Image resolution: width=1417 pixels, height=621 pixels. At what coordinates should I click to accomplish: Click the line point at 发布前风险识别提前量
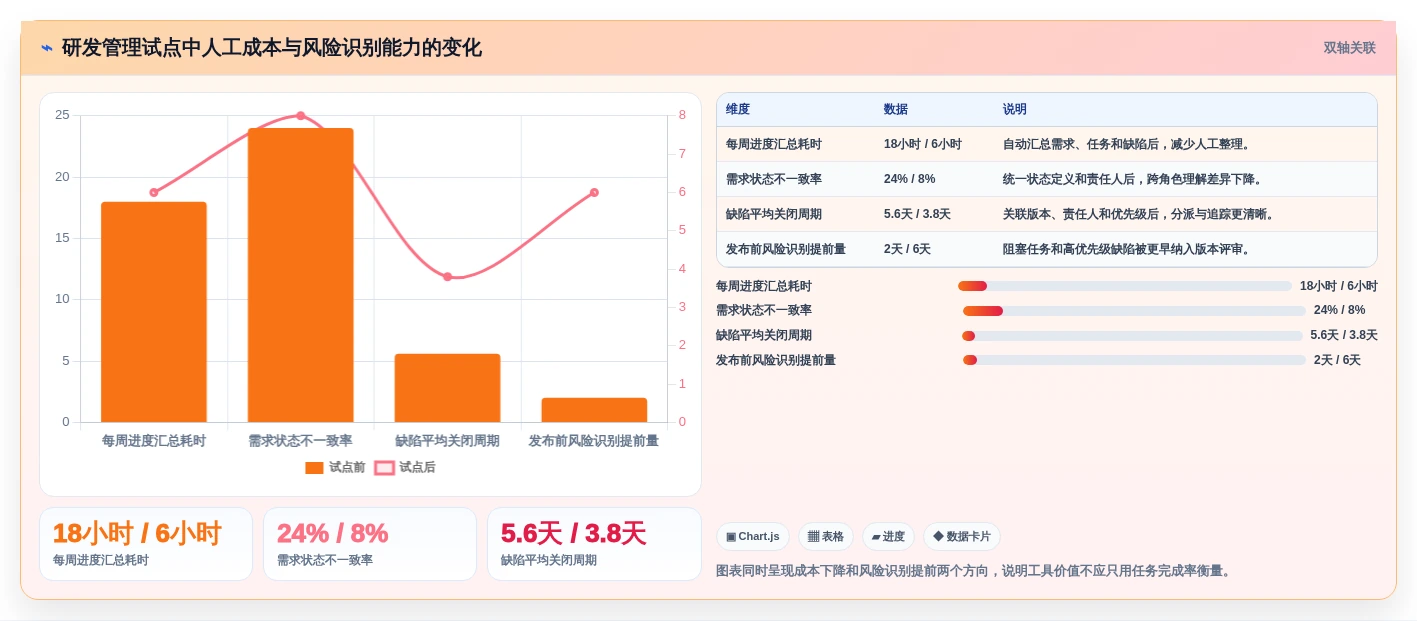pyautogui.click(x=594, y=192)
